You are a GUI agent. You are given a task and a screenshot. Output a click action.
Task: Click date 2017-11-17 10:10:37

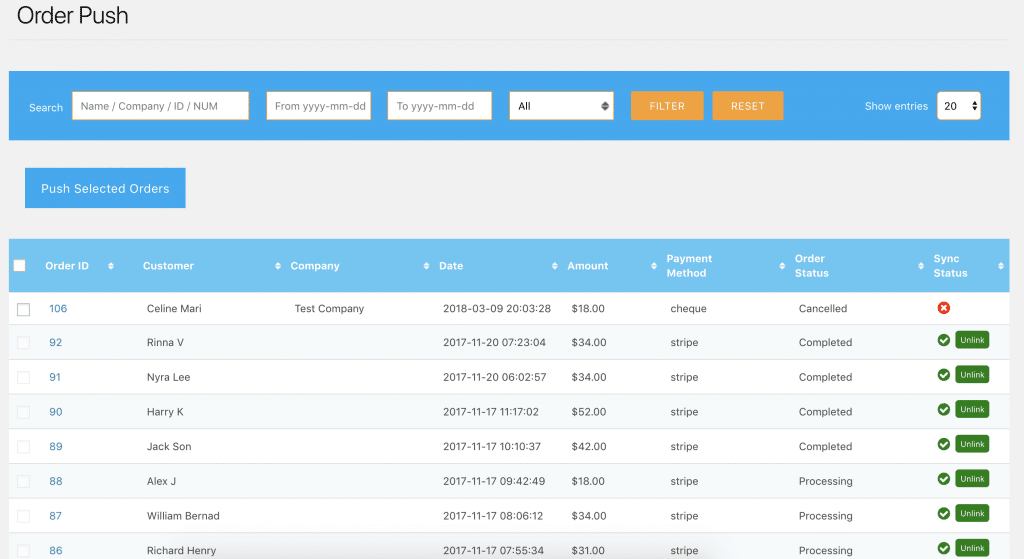pyautogui.click(x=492, y=446)
